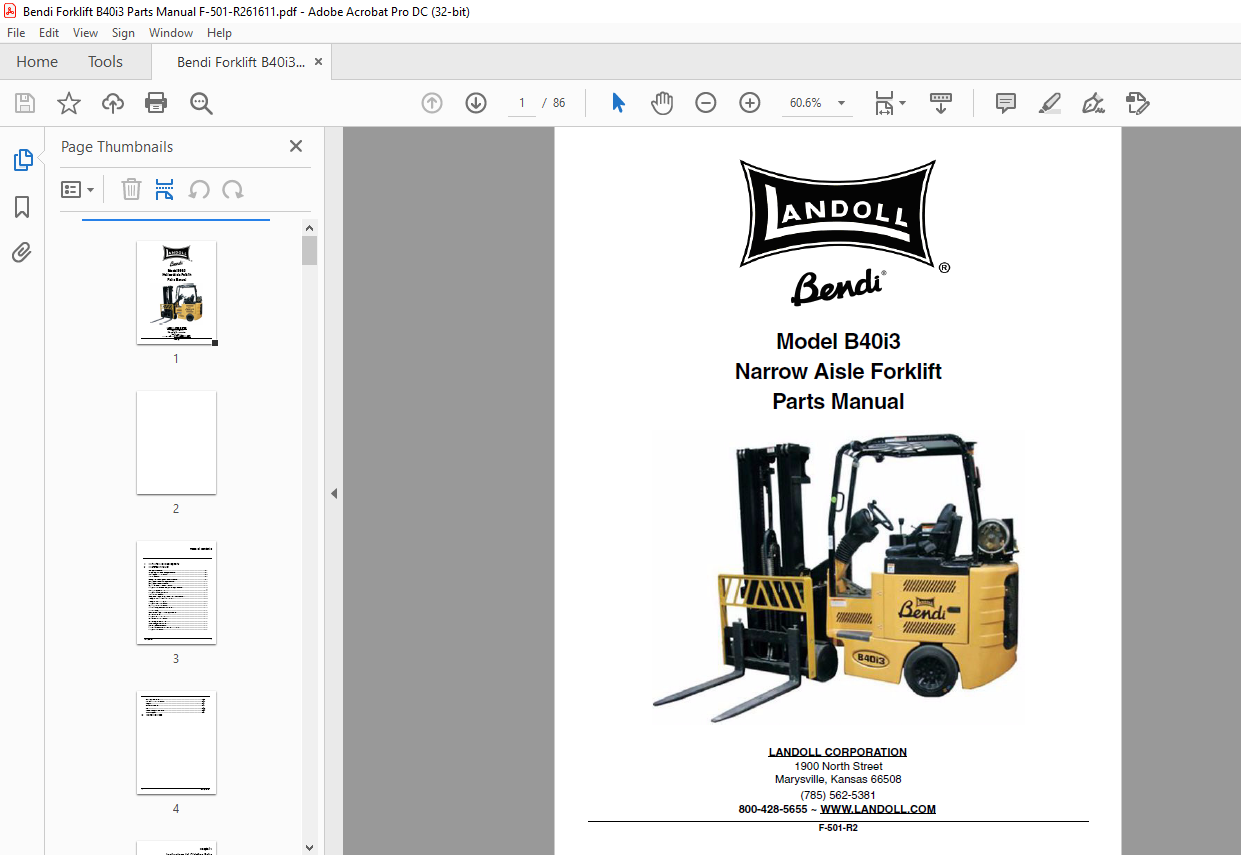Go to previous page arrow
The height and width of the screenshot is (855, 1241).
click(432, 103)
